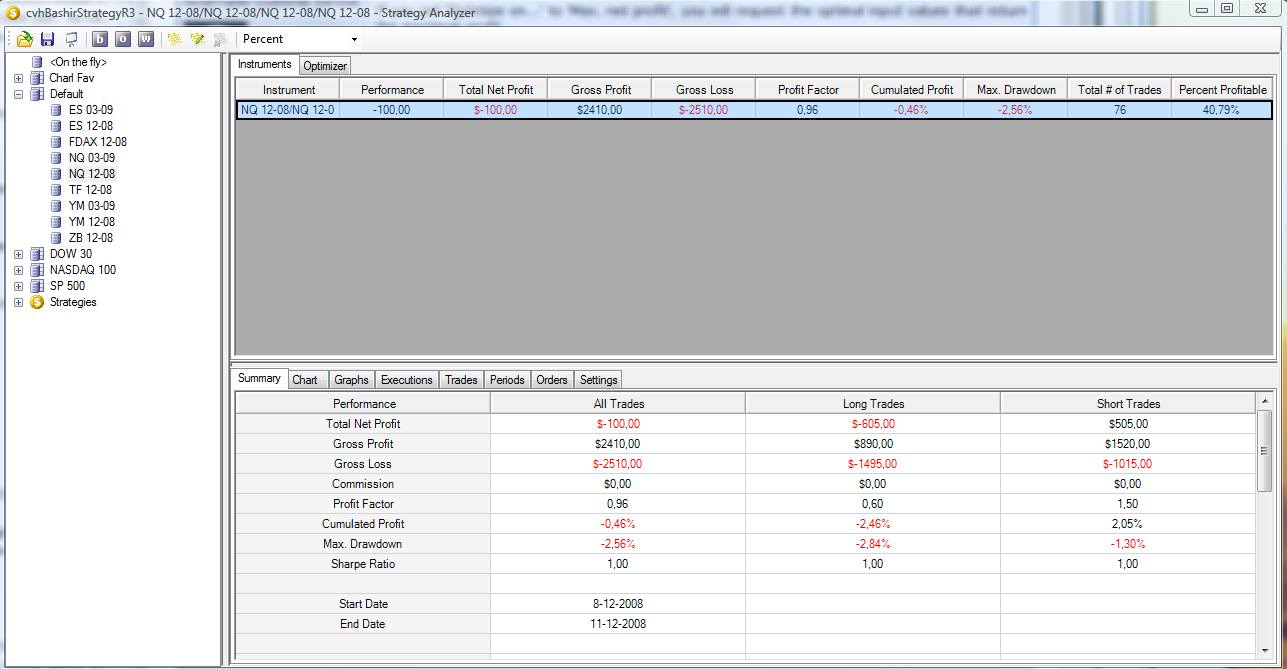Select NQ 12-08 in the tree
Viewport: 1287px width, 669px height.
[x=91, y=174]
